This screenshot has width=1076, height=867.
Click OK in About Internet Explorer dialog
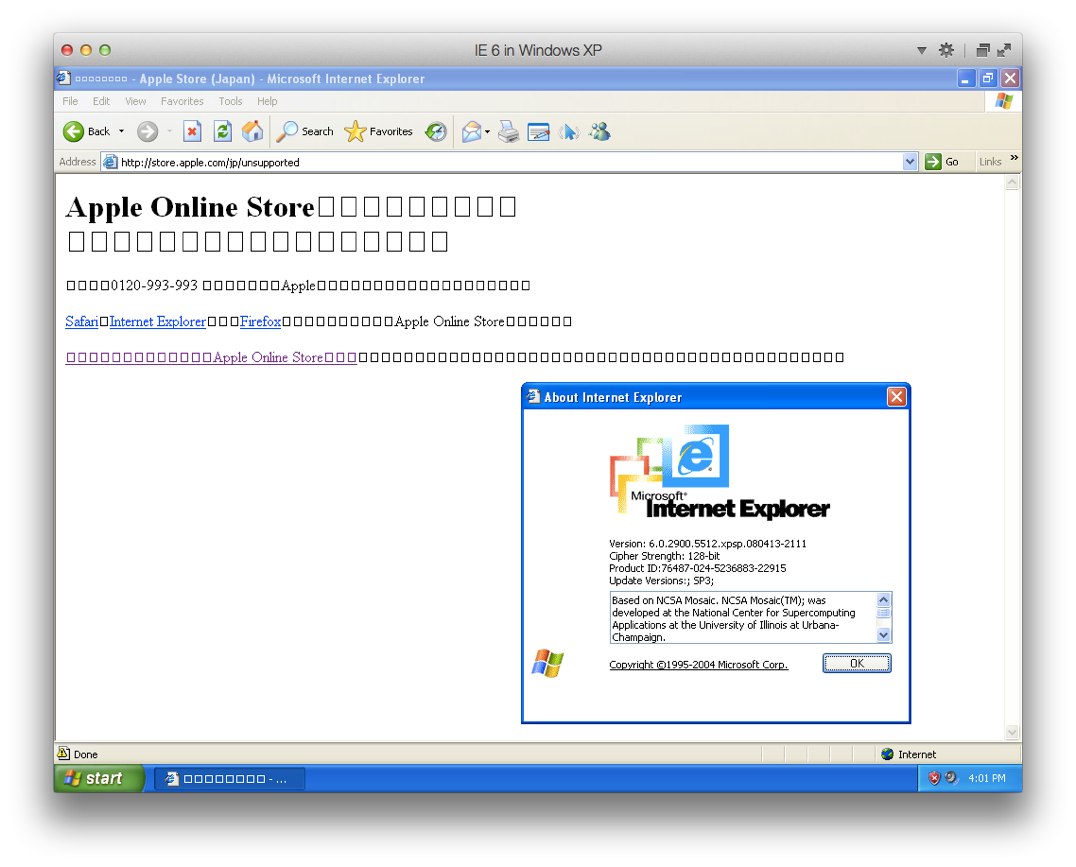(856, 663)
